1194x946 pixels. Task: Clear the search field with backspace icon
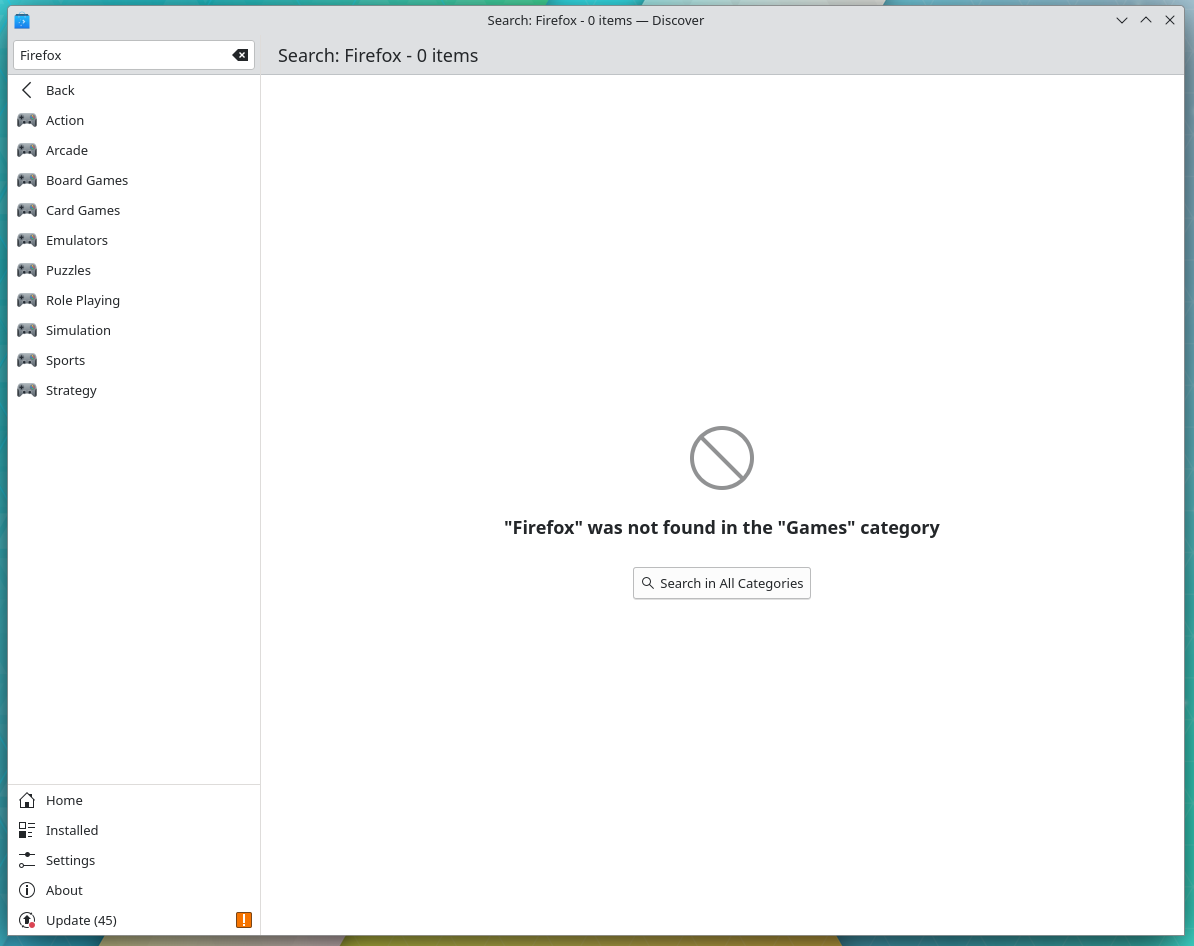(x=240, y=55)
